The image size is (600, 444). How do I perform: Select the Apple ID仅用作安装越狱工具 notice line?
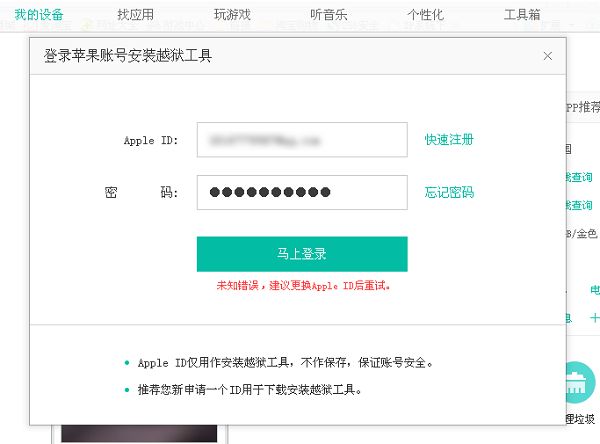(x=285, y=362)
